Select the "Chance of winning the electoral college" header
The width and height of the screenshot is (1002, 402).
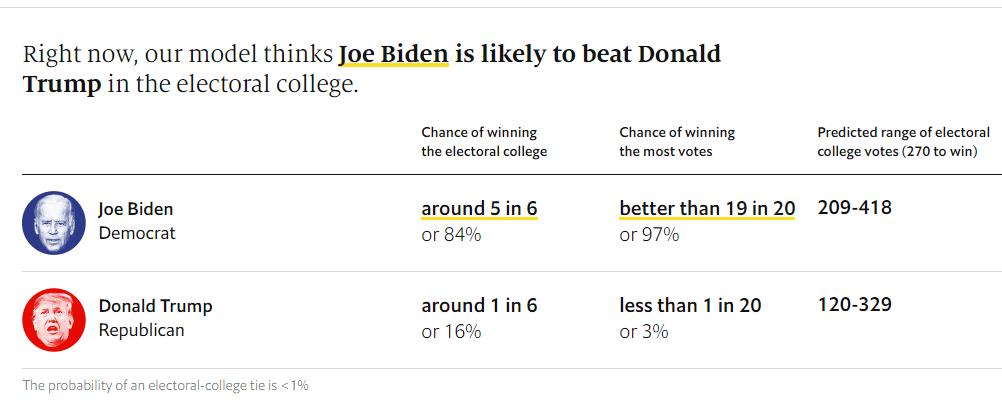(484, 142)
